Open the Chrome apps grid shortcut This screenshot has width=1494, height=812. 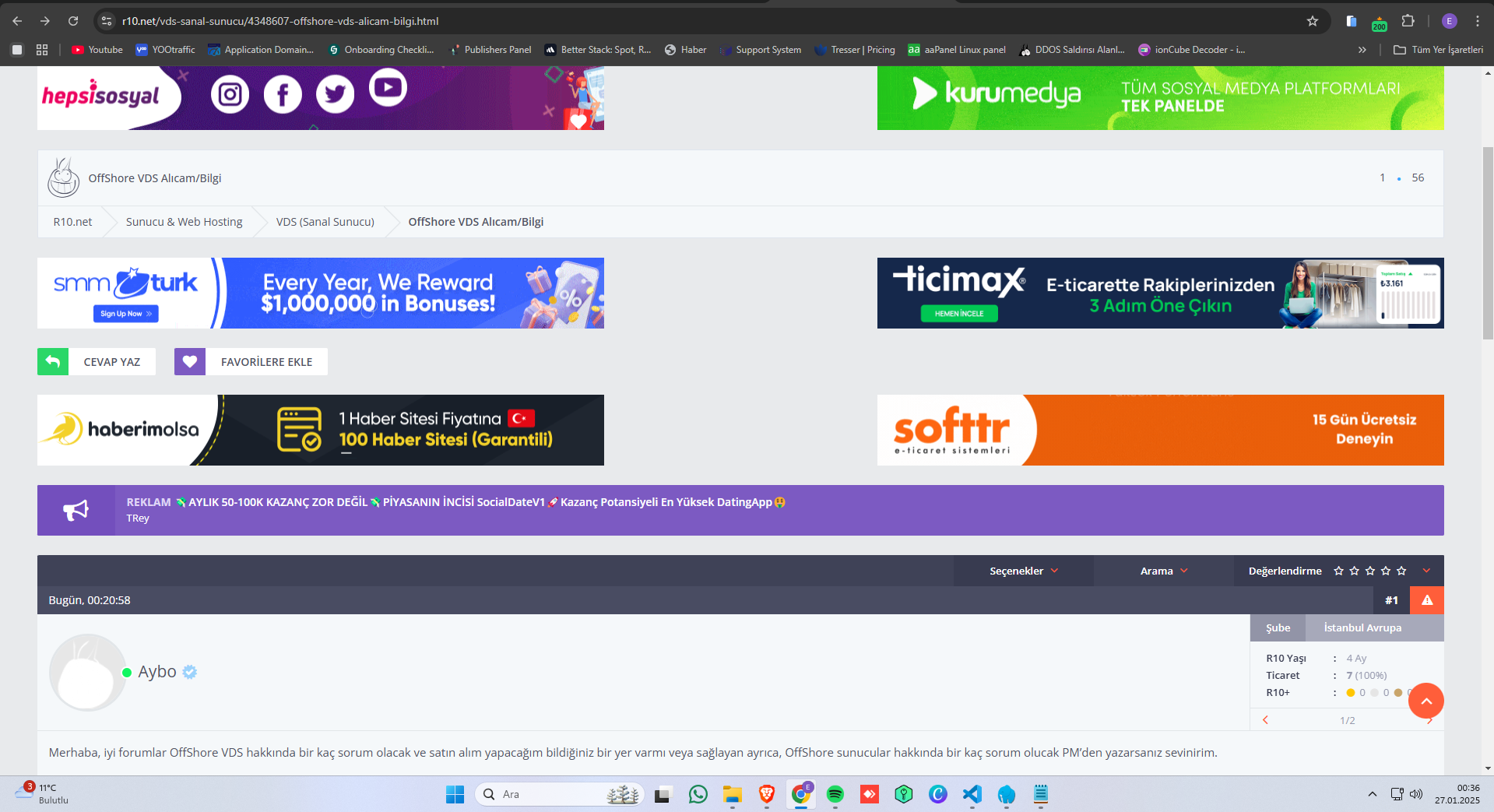click(42, 50)
